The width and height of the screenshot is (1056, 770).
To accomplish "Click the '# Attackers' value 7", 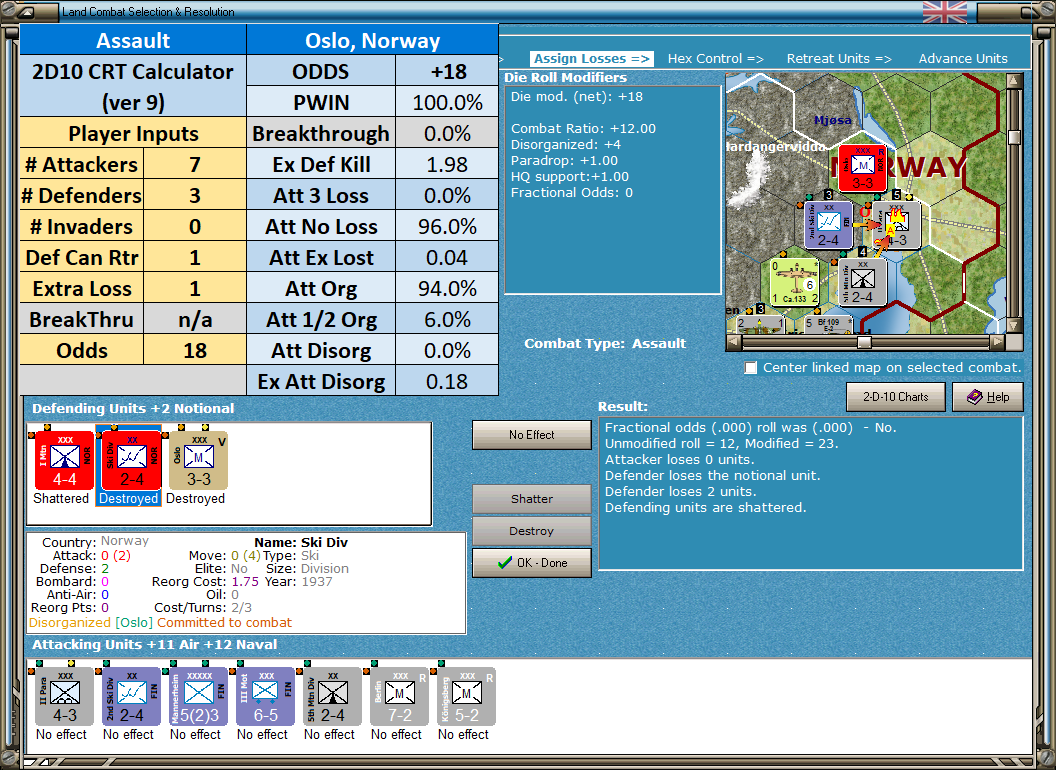I will click(x=195, y=164).
